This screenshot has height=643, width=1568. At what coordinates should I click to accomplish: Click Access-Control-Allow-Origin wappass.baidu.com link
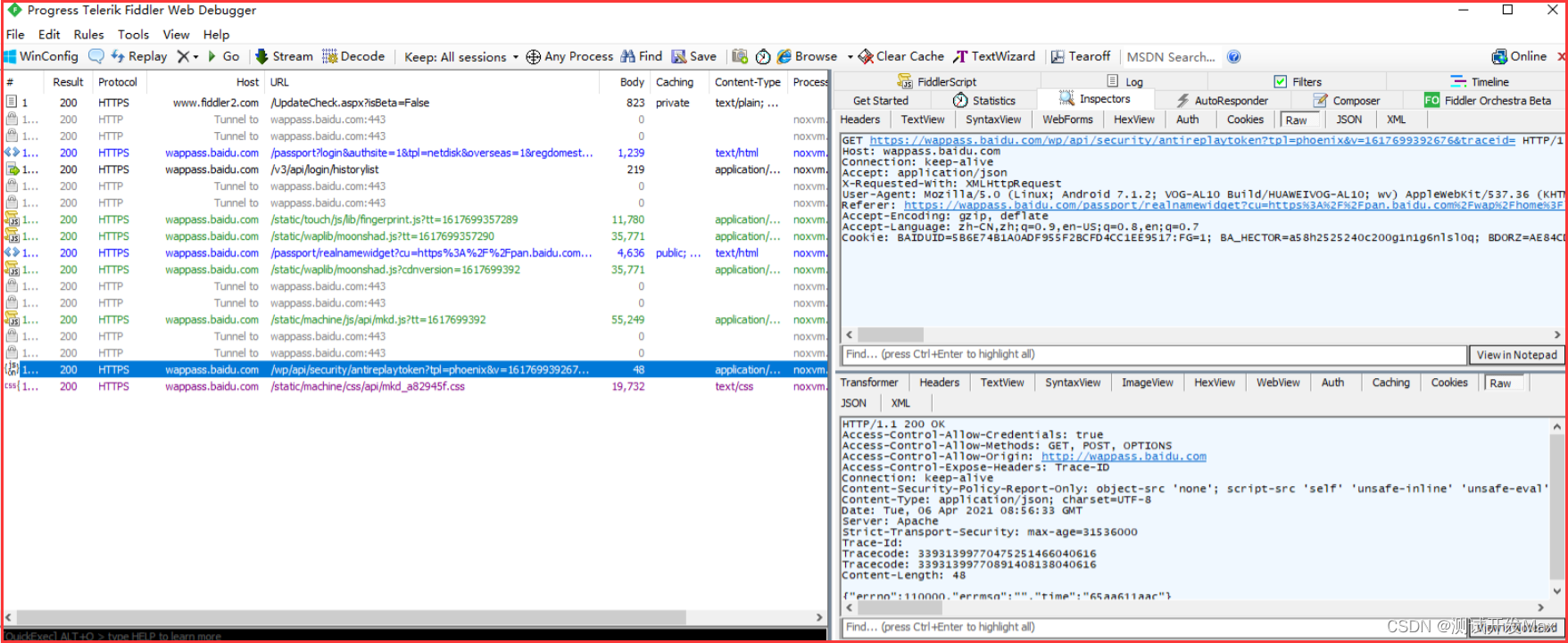[x=1124, y=457]
